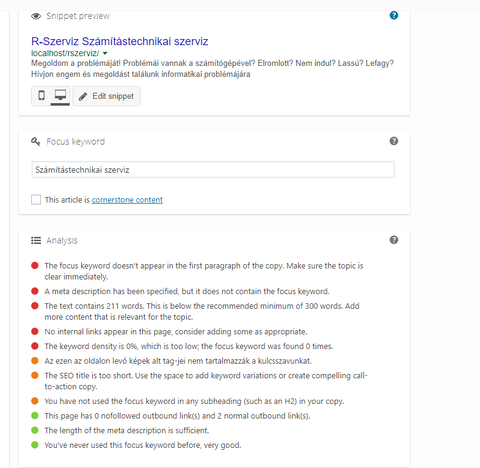Click the red bullet for keyword density result
The image size is (480, 468).
point(35,346)
